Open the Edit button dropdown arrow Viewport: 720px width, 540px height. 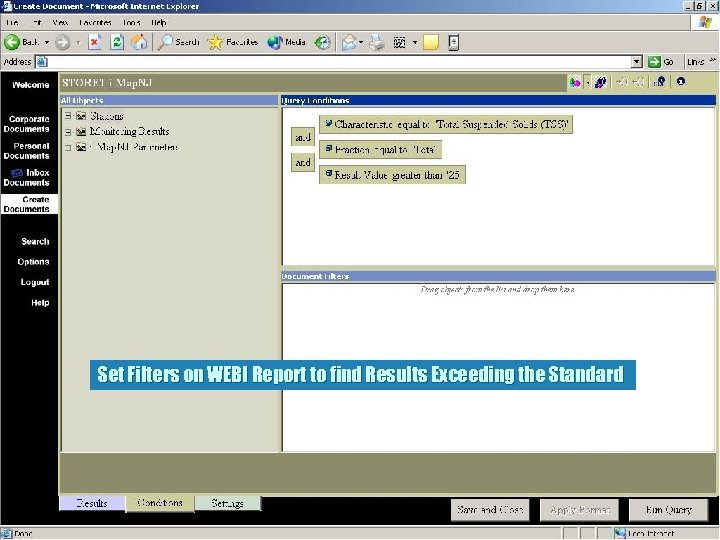pos(415,42)
